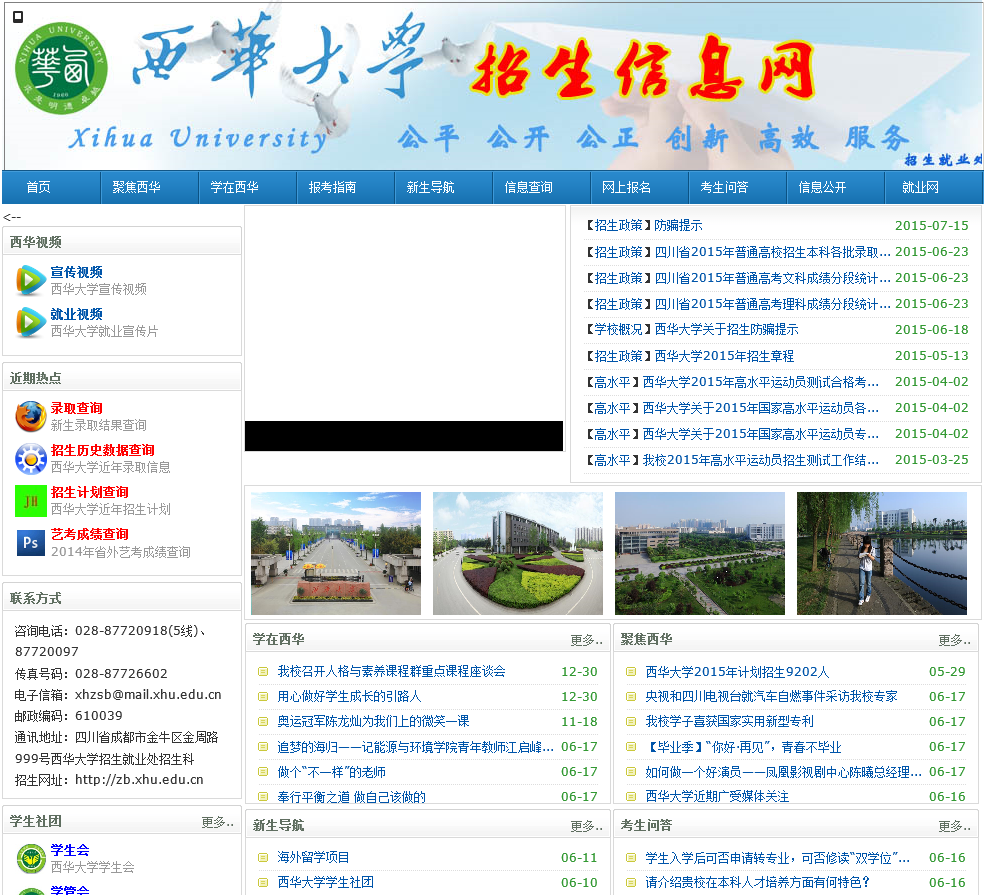Click the 宣传视频 title link
Viewport: 984px width, 895px height.
click(77, 272)
